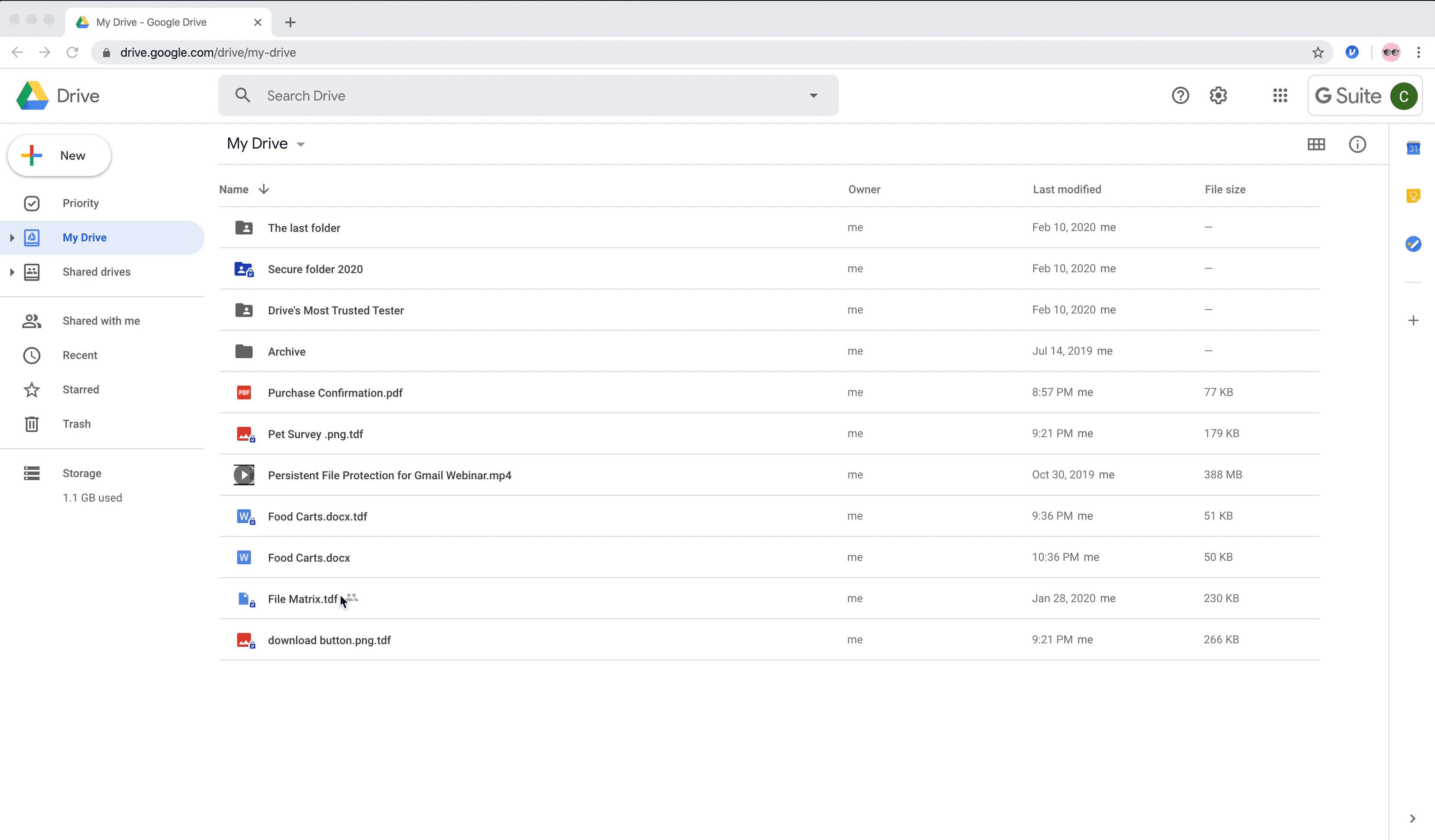Click the Last modified column header
Viewport: 1435px width, 840px height.
[x=1066, y=189]
